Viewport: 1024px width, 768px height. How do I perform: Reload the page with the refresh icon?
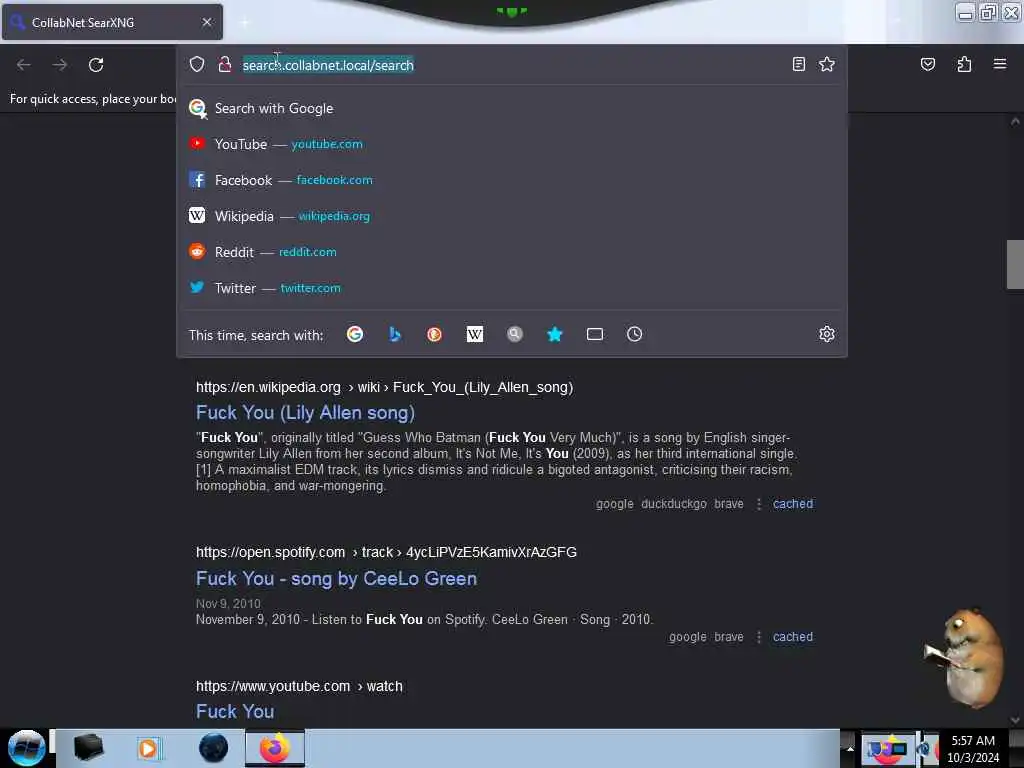coord(96,65)
